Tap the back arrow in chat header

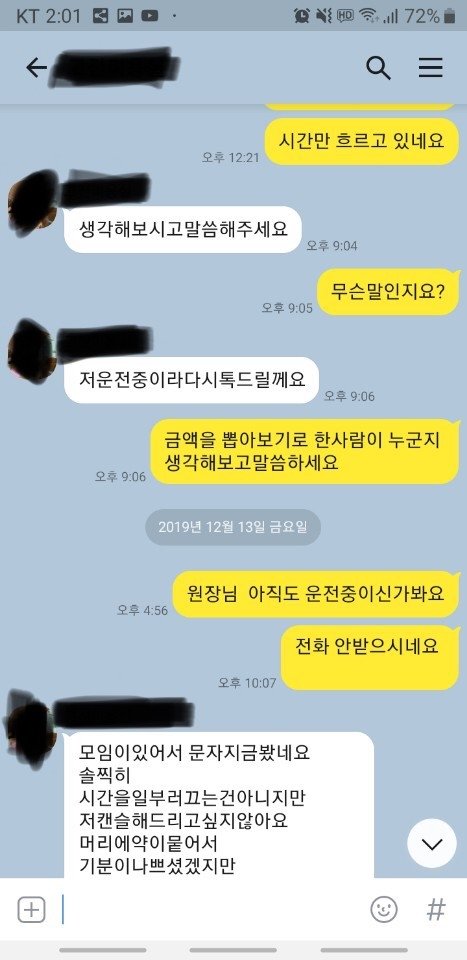point(36,68)
